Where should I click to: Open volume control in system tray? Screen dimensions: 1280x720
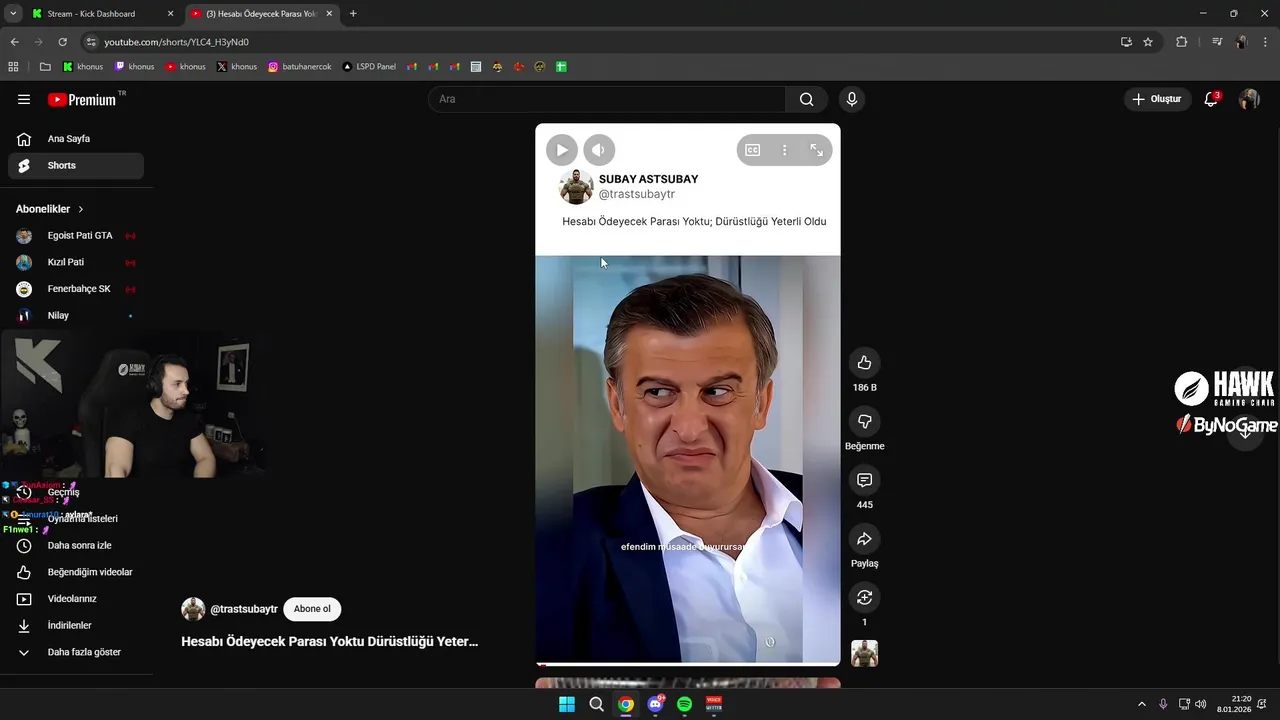click(1200, 704)
